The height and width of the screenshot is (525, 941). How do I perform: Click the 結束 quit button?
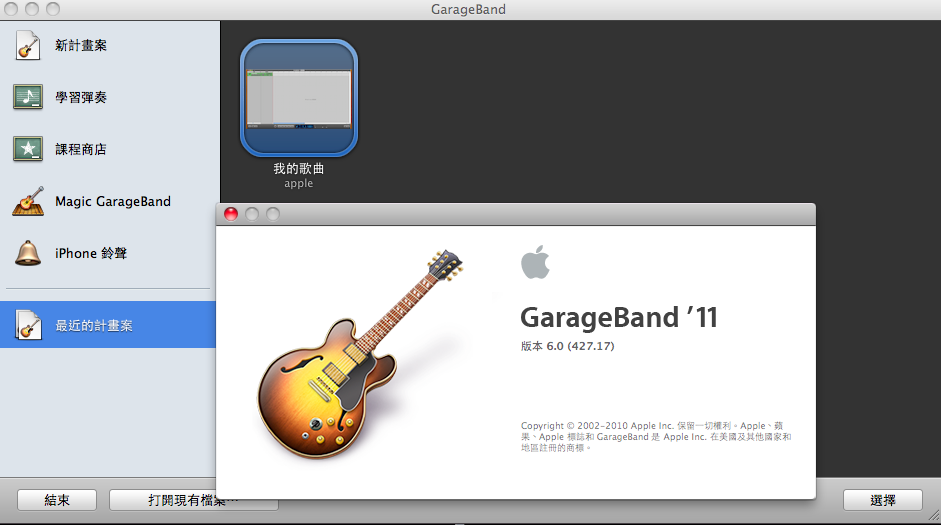(57, 500)
